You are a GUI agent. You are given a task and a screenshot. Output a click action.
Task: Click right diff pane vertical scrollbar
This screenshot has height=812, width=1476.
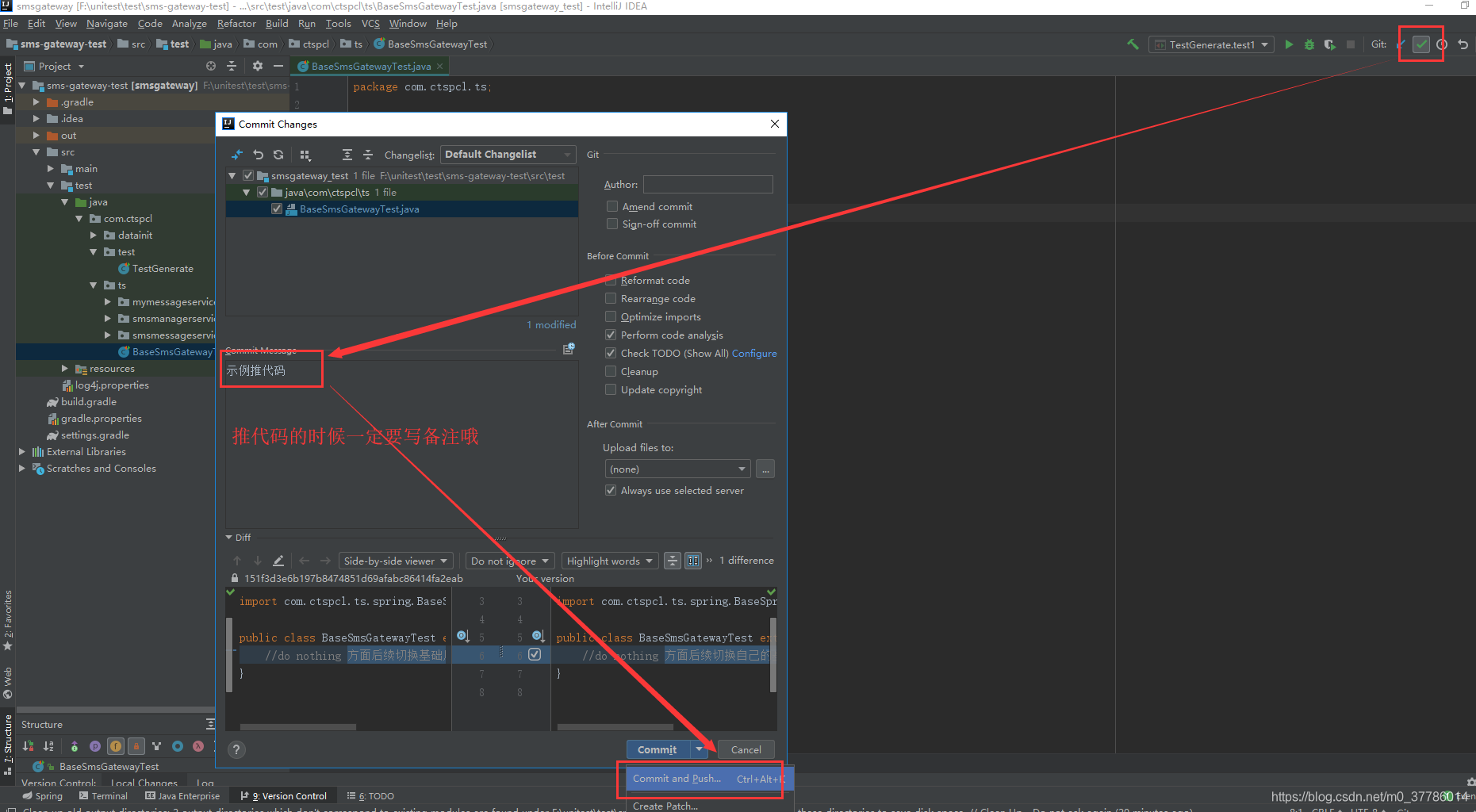[773, 655]
